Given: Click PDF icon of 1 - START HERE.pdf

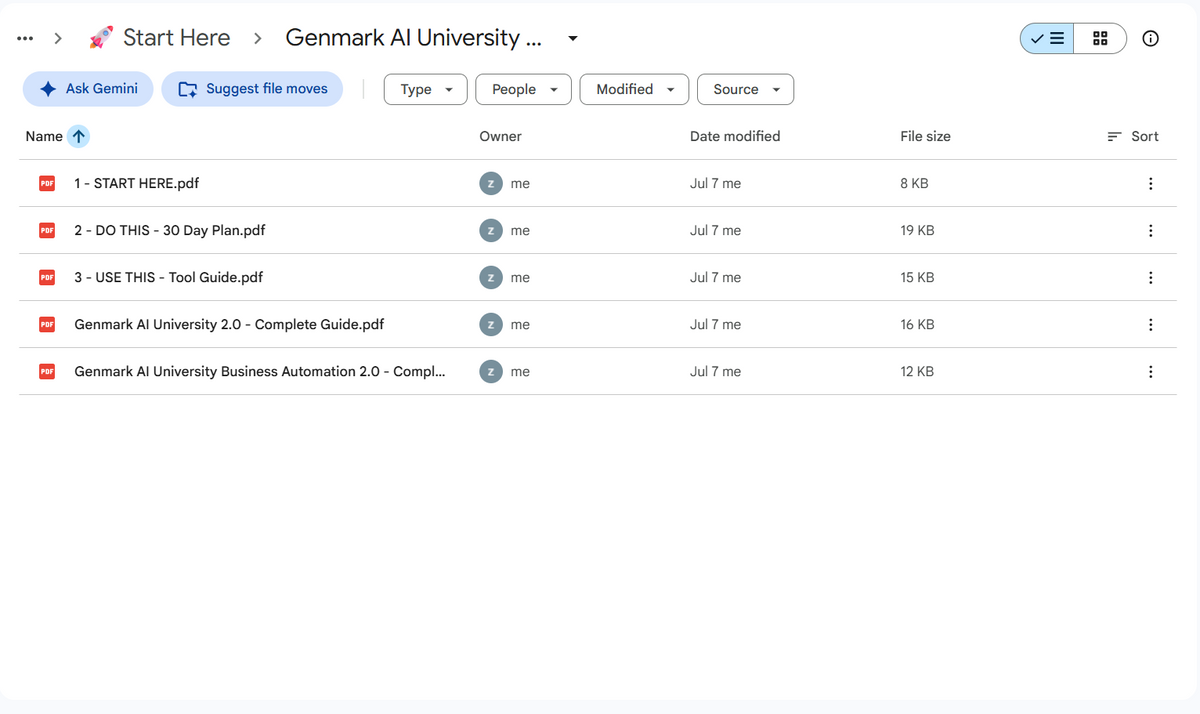Looking at the screenshot, I should (47, 184).
